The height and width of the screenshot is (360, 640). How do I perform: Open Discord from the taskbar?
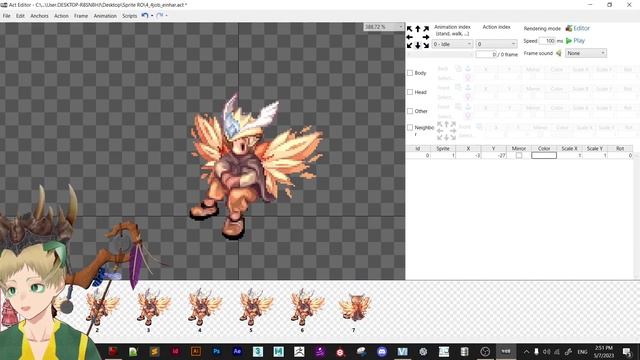click(x=382, y=351)
